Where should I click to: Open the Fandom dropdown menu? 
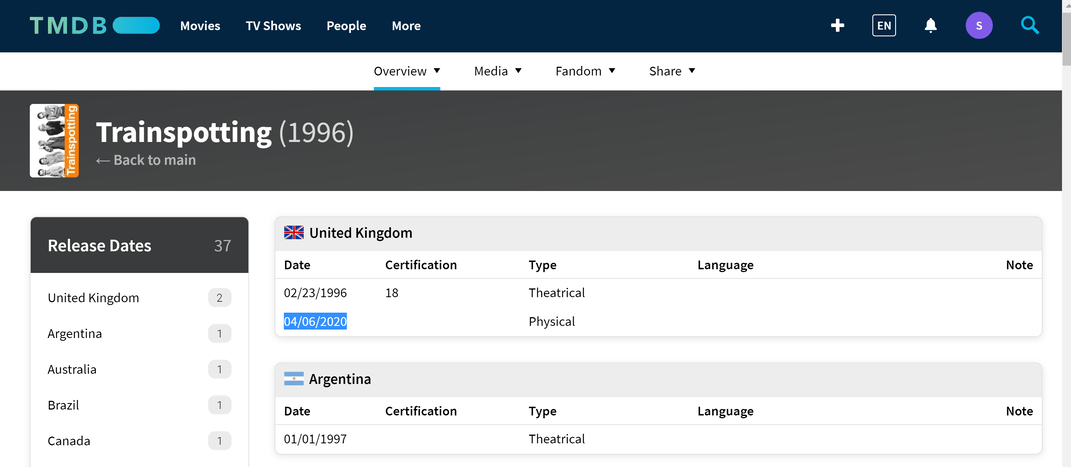(x=585, y=71)
